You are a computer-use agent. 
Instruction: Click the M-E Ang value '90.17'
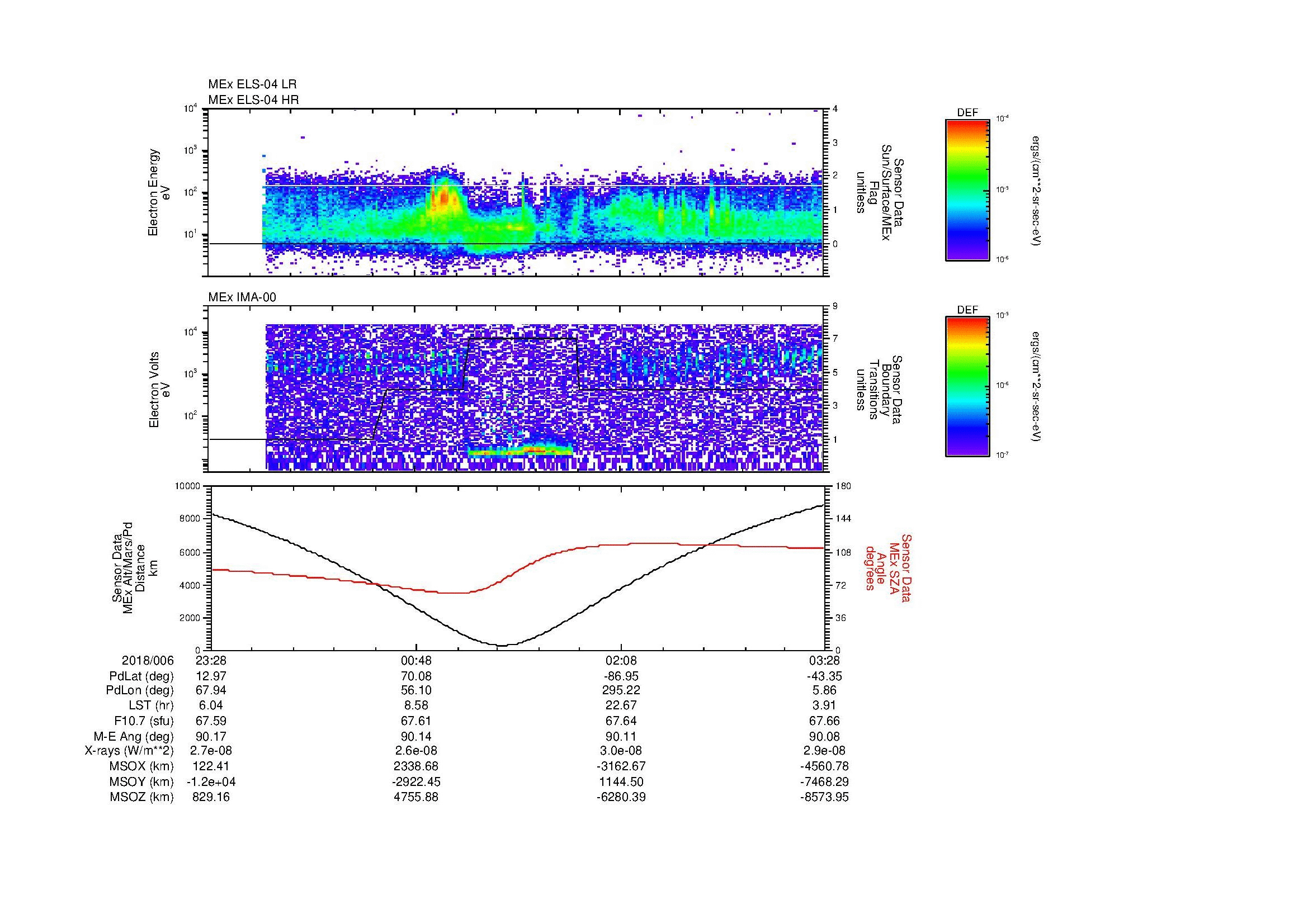pos(211,737)
